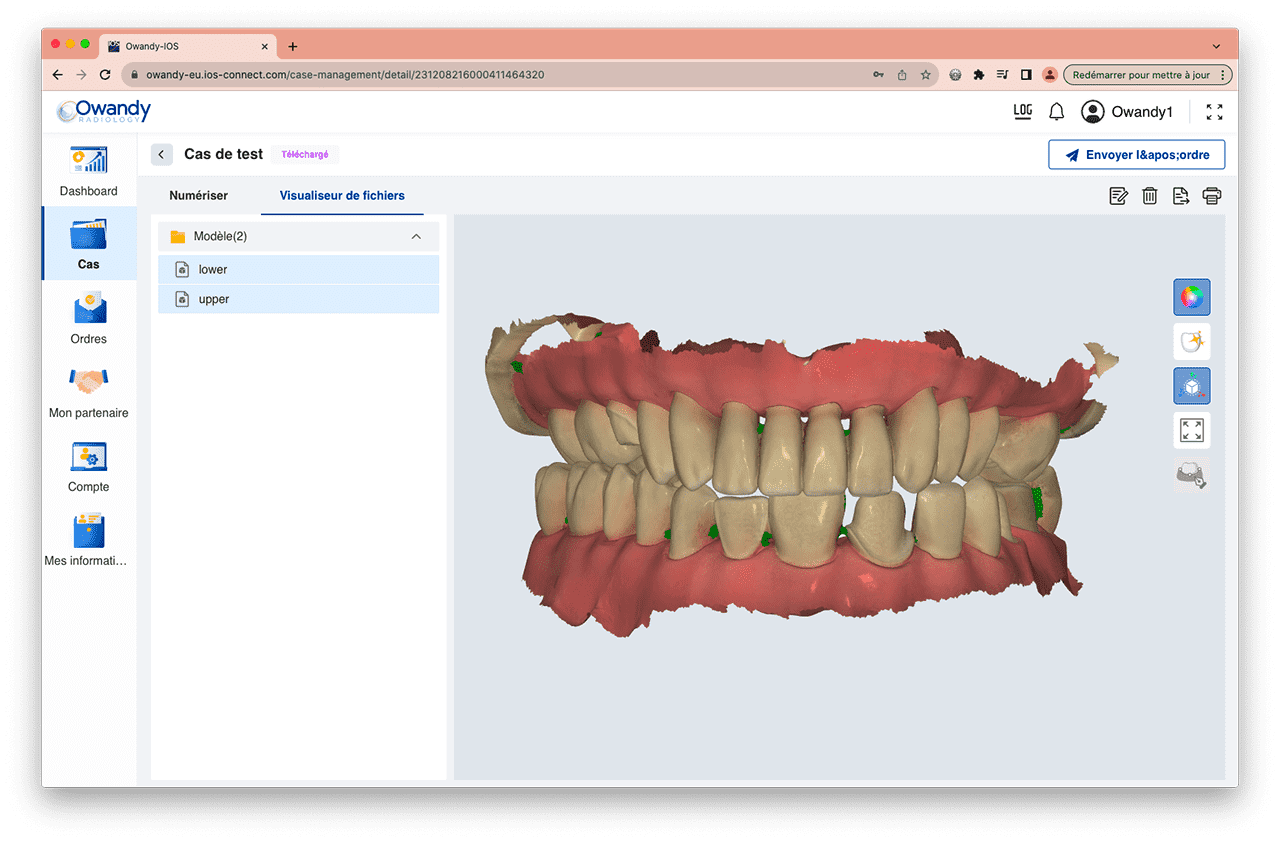Select the lower model file
Screen dimensions: 1280x842
(x=298, y=270)
